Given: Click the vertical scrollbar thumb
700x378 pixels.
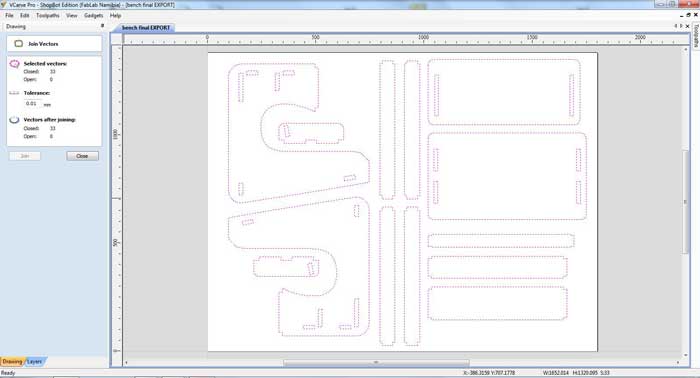Looking at the screenshot, I should pyautogui.click(x=686, y=202).
